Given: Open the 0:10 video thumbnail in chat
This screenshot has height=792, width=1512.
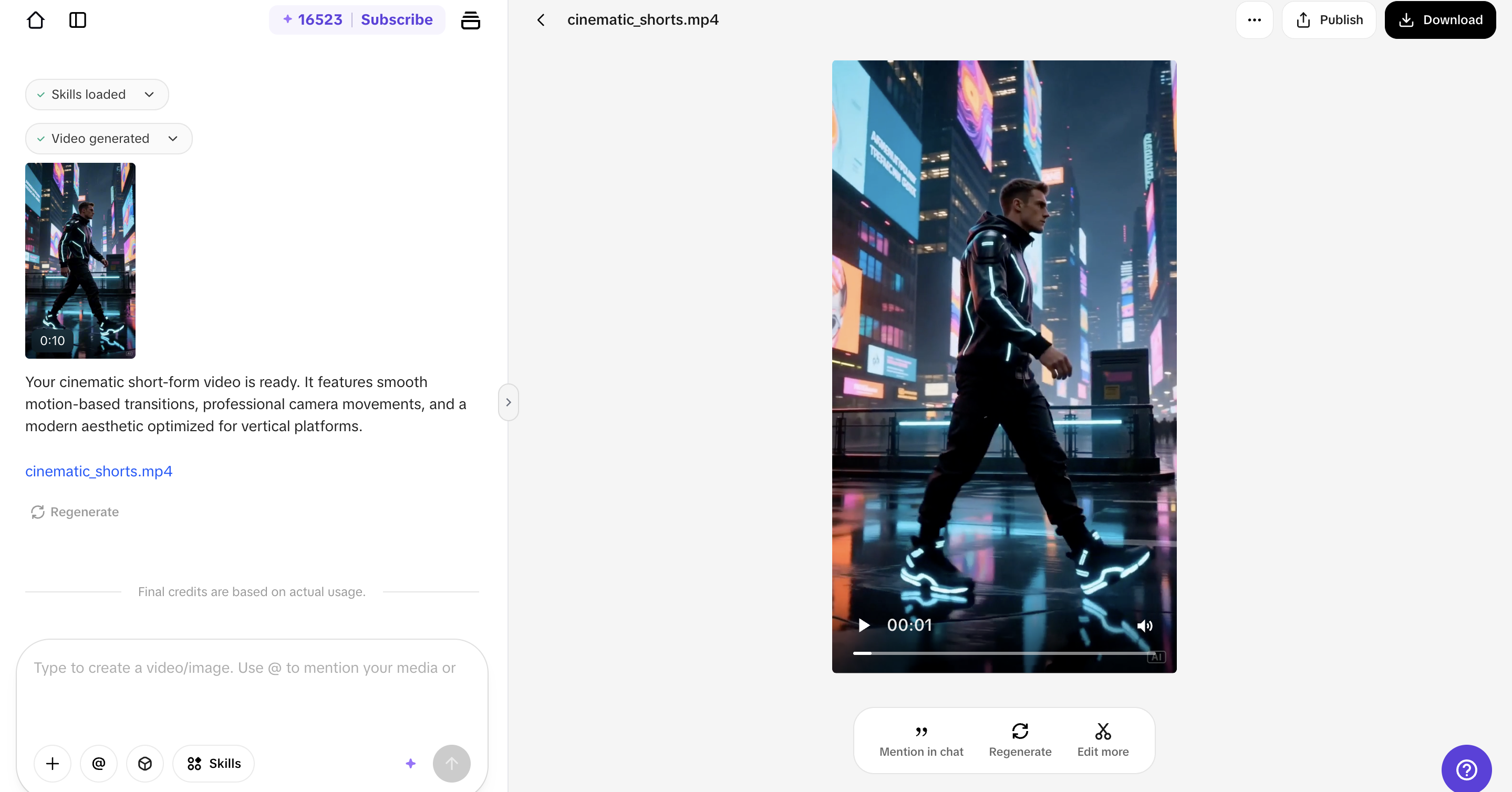Looking at the screenshot, I should pyautogui.click(x=80, y=260).
